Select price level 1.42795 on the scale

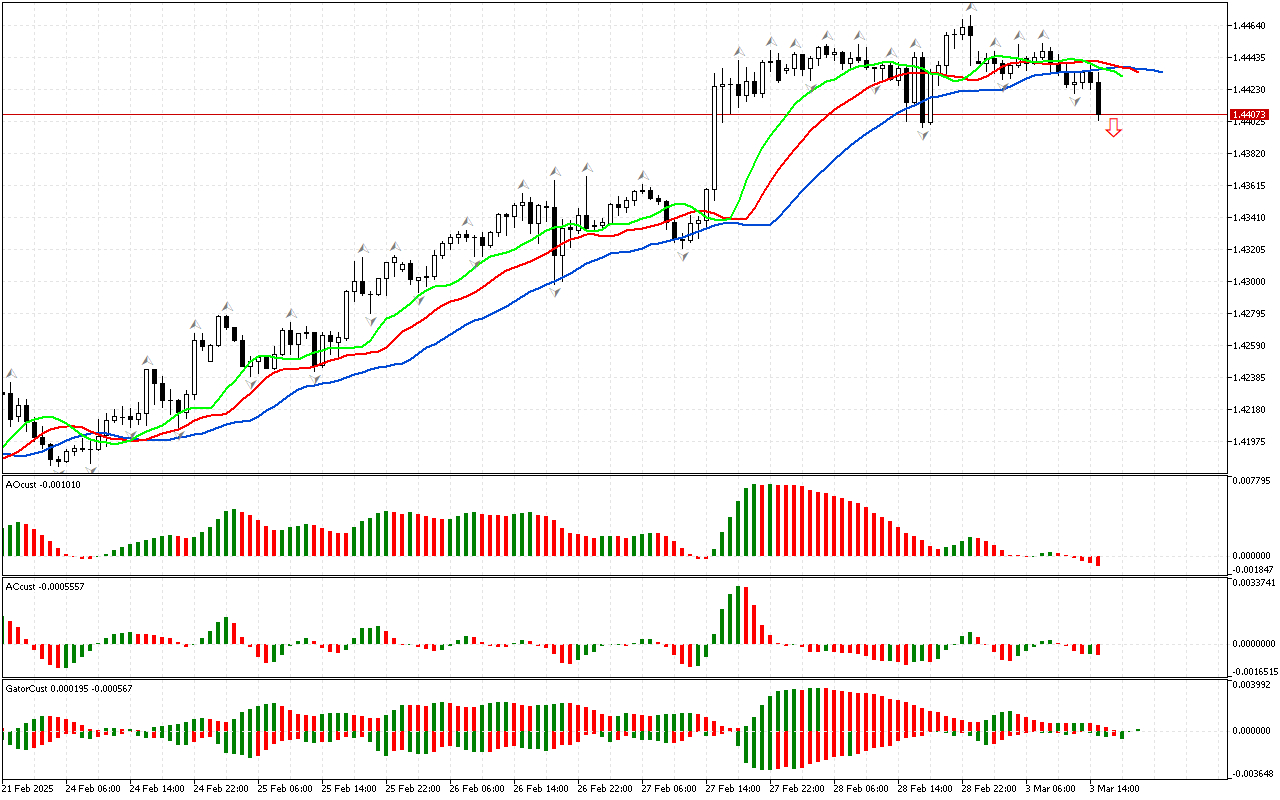pos(1249,313)
